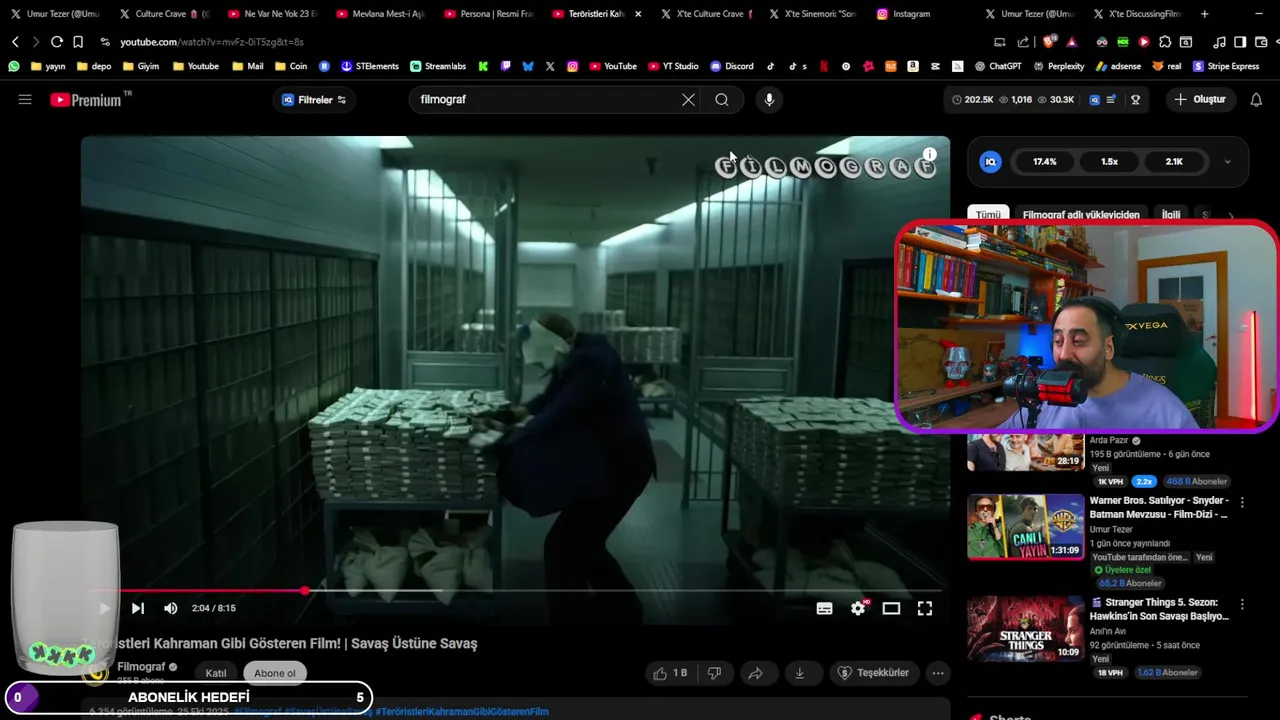Open the YouTube notifications bell
This screenshot has width=1280, height=720.
(1256, 100)
